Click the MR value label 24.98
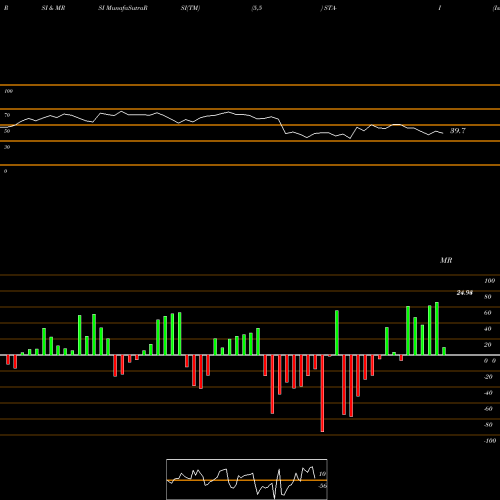 point(464,293)
